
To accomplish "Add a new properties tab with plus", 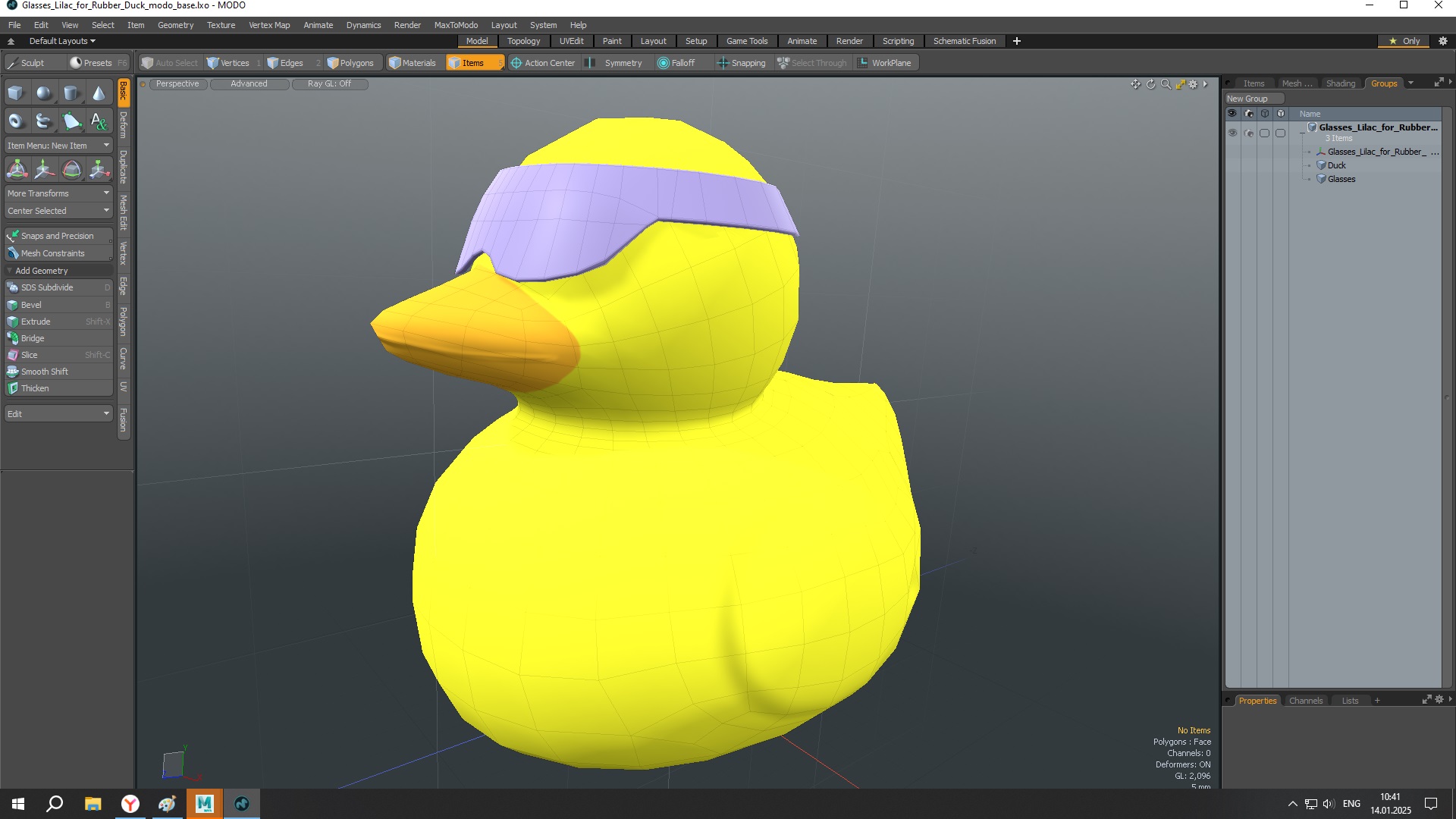I will pos(1377,701).
